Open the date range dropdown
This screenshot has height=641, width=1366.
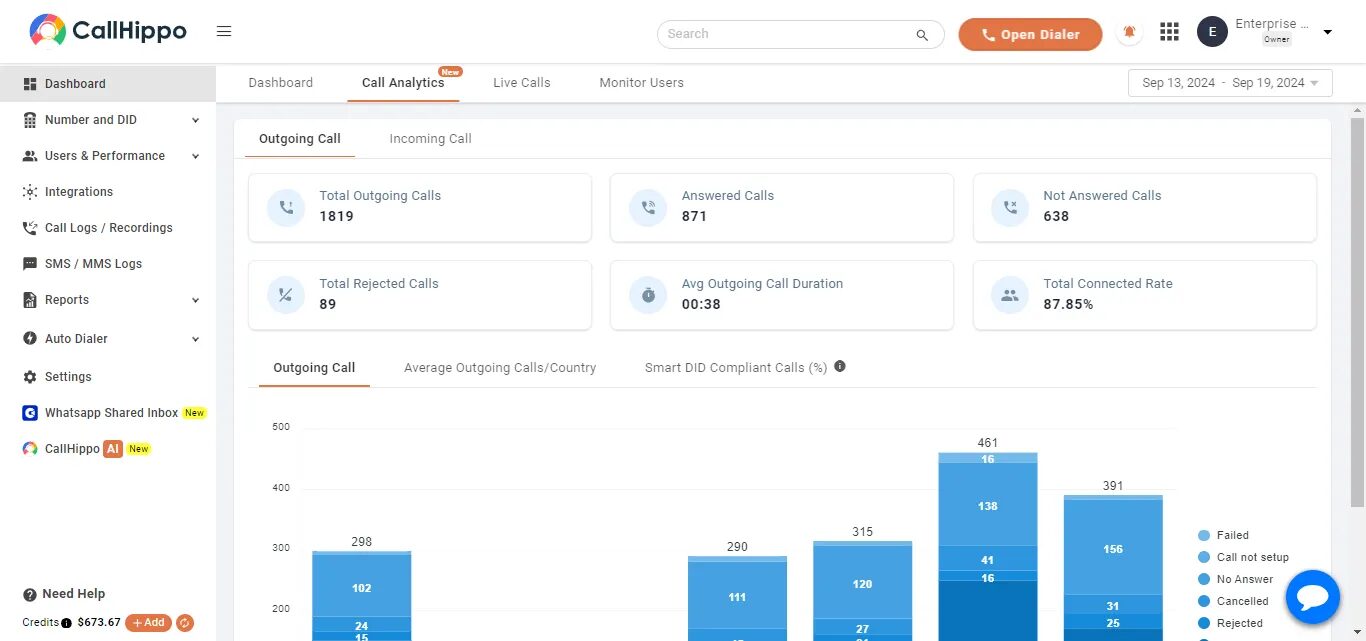click(1230, 83)
